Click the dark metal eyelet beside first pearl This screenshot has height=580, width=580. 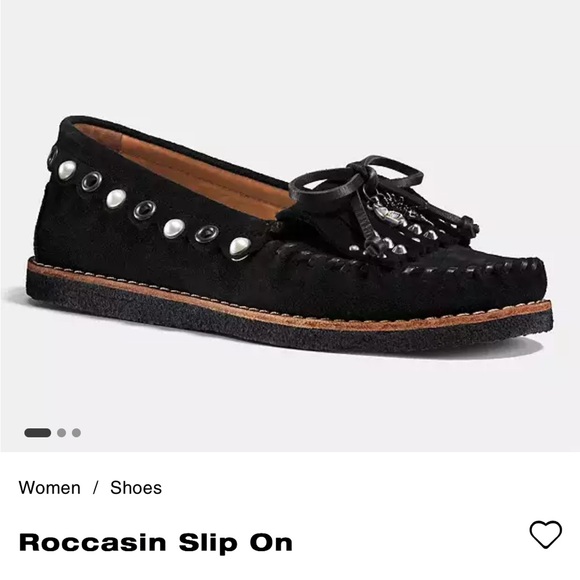[91, 181]
